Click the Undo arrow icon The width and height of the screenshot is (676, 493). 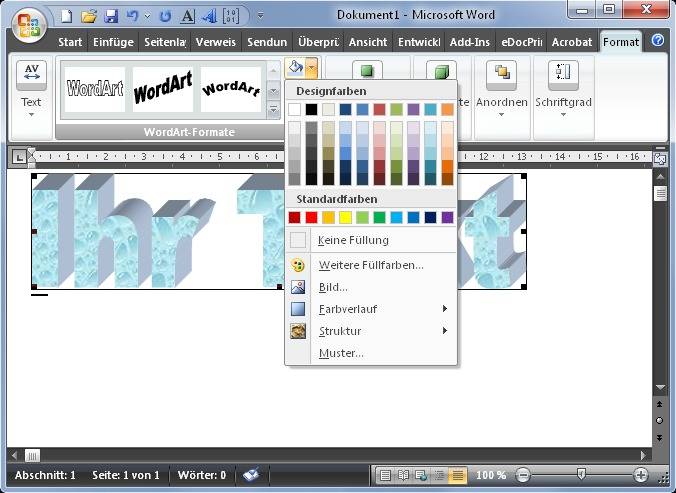pos(132,16)
